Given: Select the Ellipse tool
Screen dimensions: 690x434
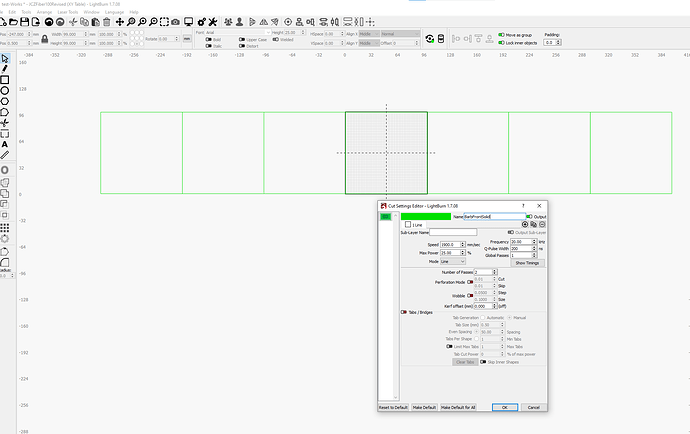Looking at the screenshot, I should coord(5,91).
